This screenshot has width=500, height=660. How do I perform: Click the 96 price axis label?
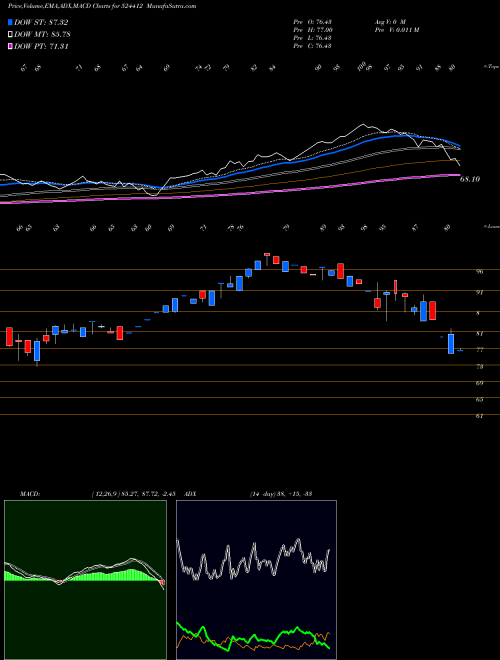tap(479, 272)
